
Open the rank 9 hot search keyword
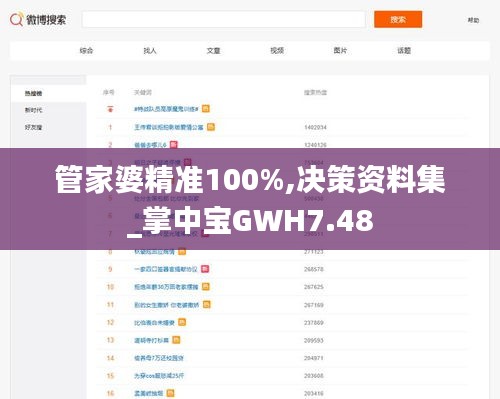pyautogui.click(x=166, y=269)
